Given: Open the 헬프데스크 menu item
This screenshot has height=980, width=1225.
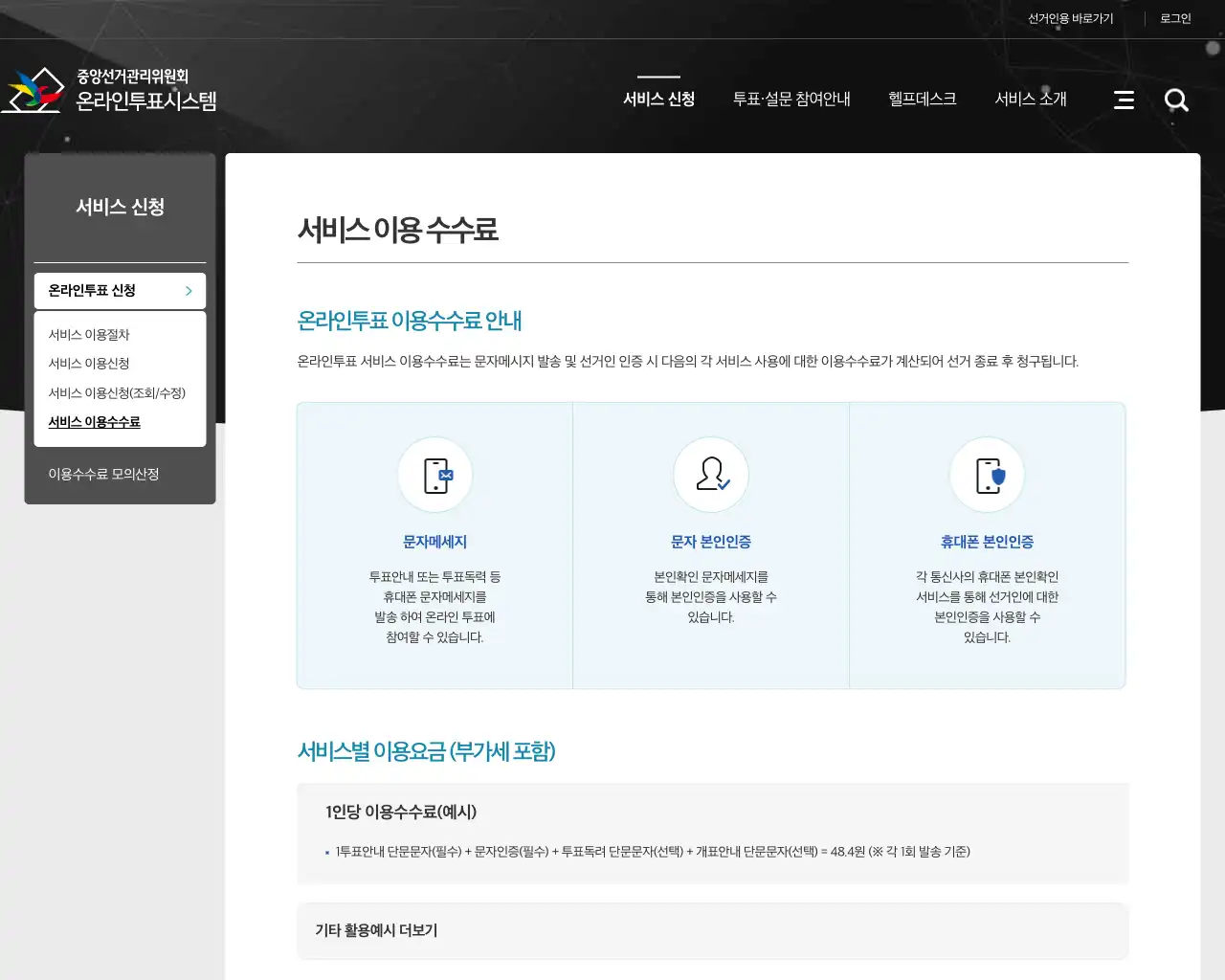Looking at the screenshot, I should pyautogui.click(x=922, y=99).
